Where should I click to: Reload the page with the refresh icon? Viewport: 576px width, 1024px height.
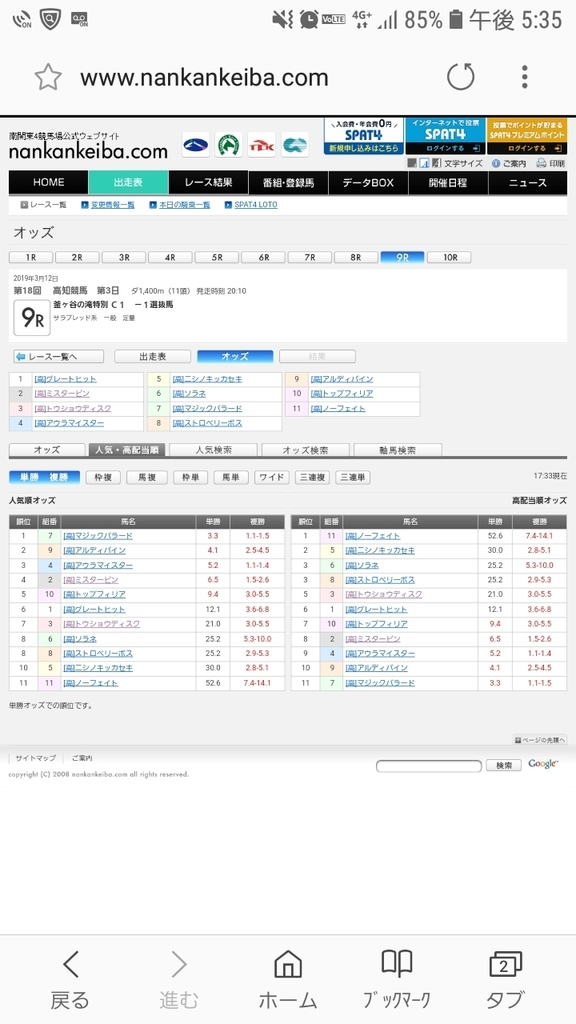460,78
